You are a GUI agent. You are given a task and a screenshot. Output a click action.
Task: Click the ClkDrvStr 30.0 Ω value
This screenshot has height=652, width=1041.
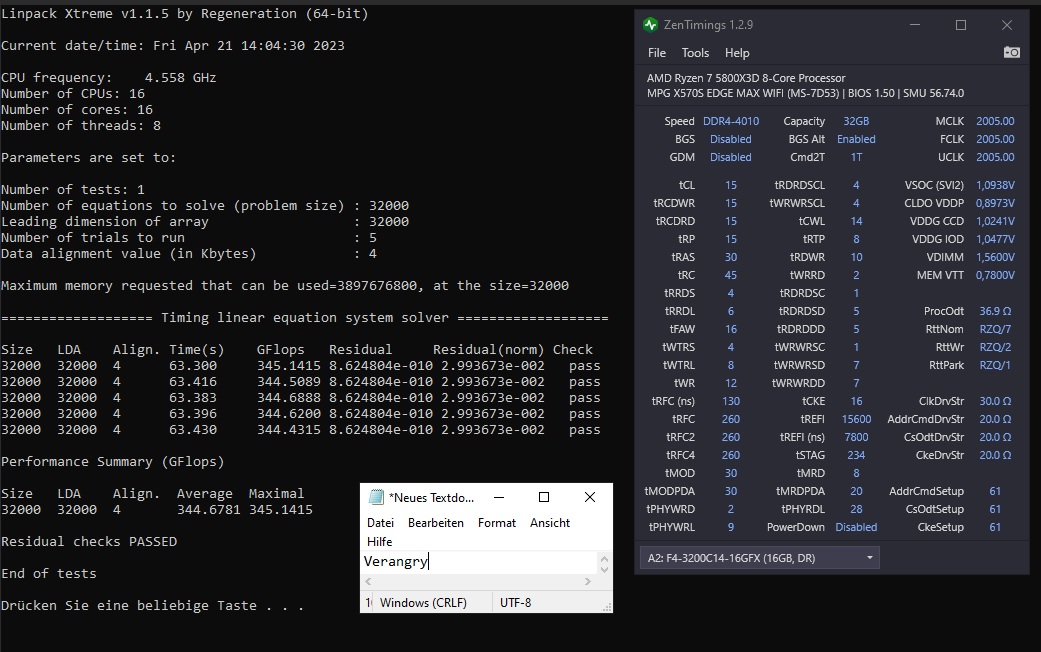point(995,402)
